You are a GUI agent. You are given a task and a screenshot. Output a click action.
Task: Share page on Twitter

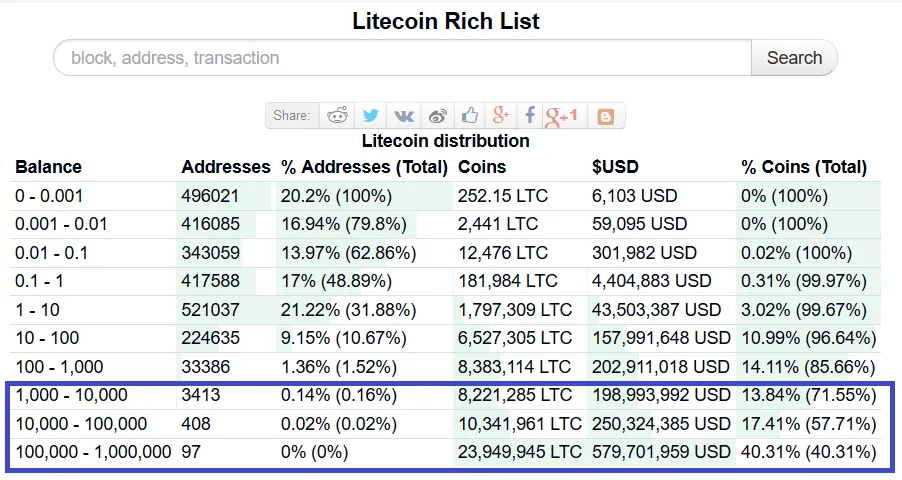[x=371, y=116]
